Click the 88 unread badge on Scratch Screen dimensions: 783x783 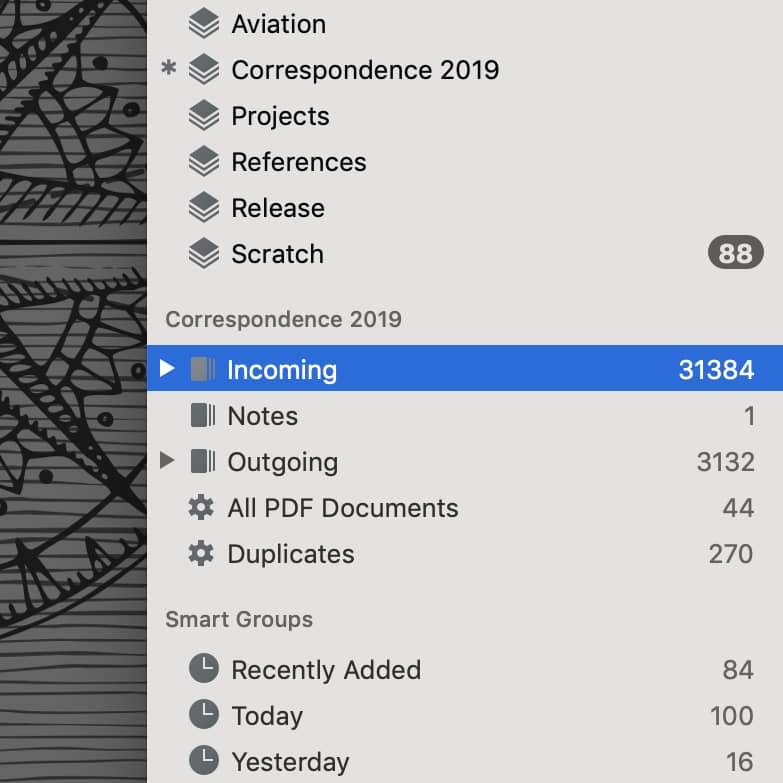pos(736,253)
